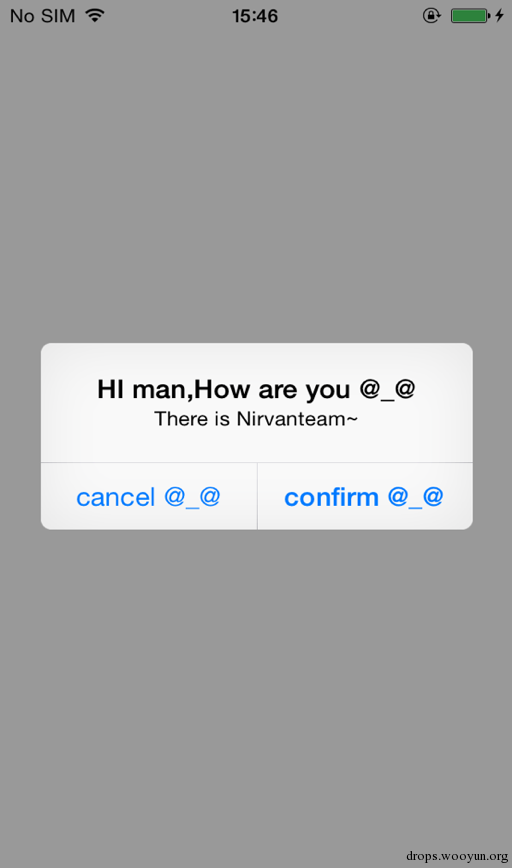Tap the rotation lock icon
This screenshot has height=868, width=512.
tap(431, 16)
